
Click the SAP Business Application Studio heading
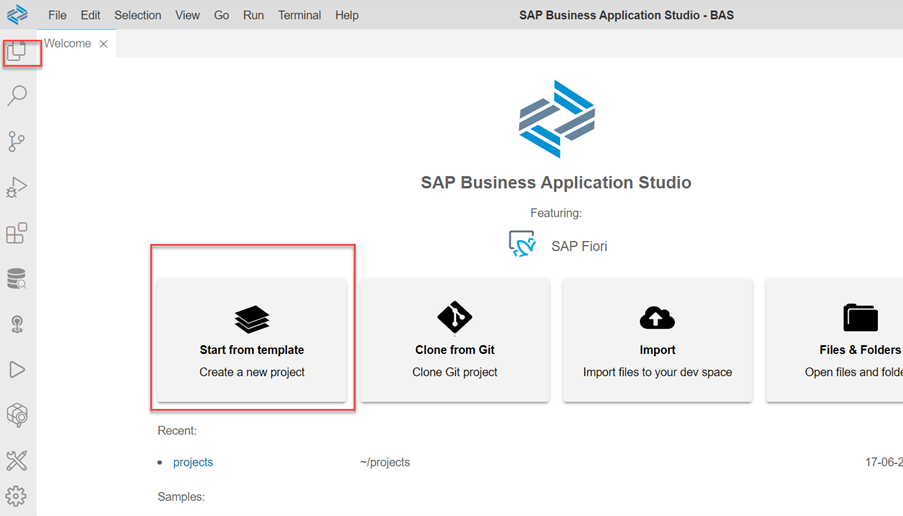[x=556, y=183]
